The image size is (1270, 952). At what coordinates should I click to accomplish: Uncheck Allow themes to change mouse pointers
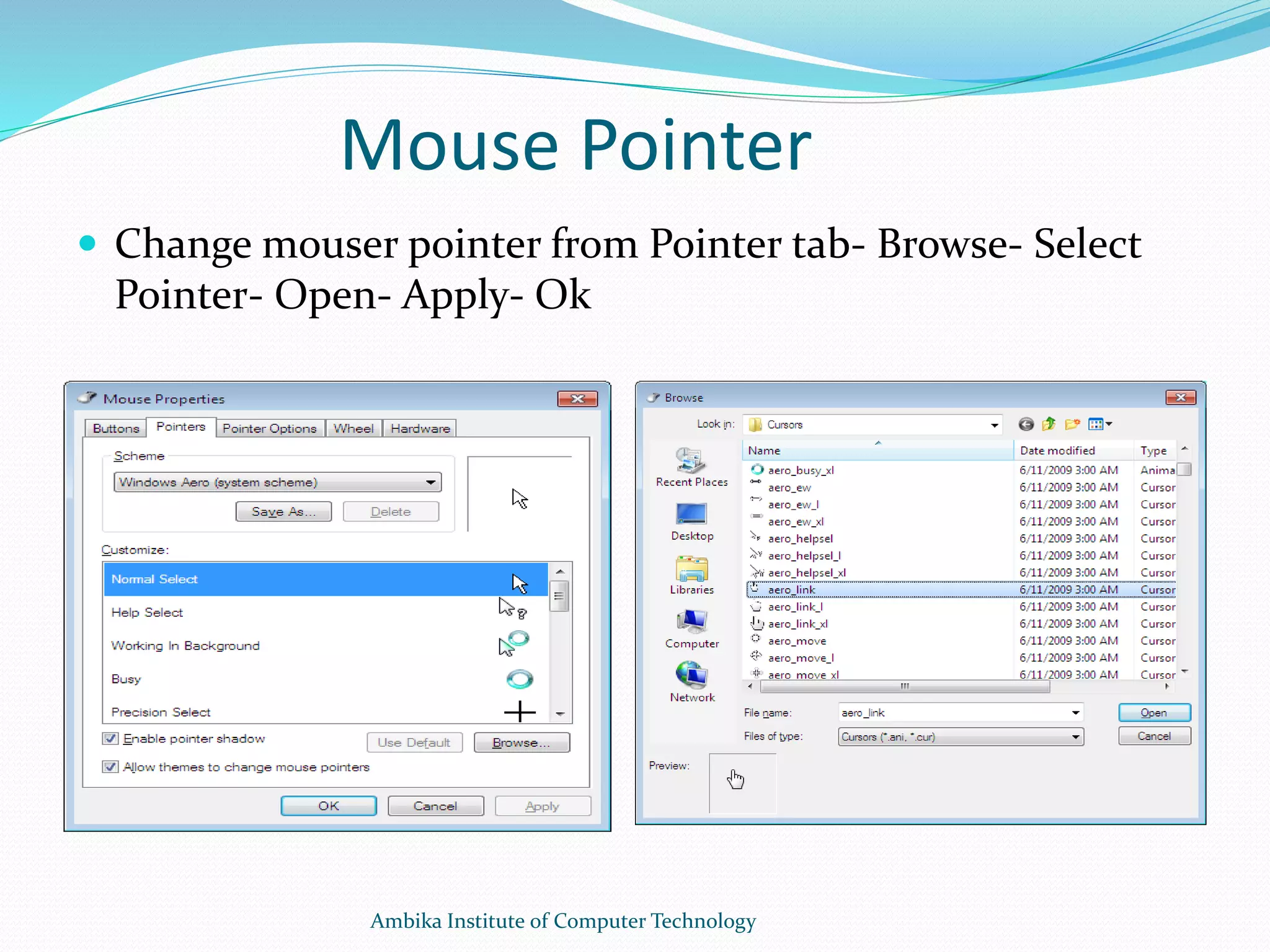pos(110,767)
